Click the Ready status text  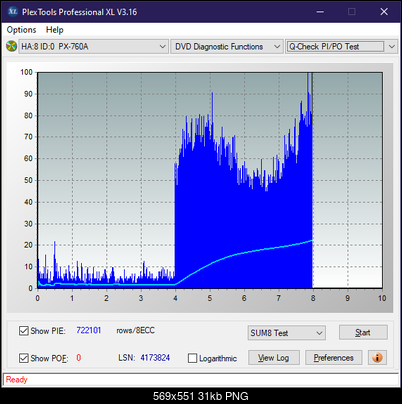tap(16, 379)
